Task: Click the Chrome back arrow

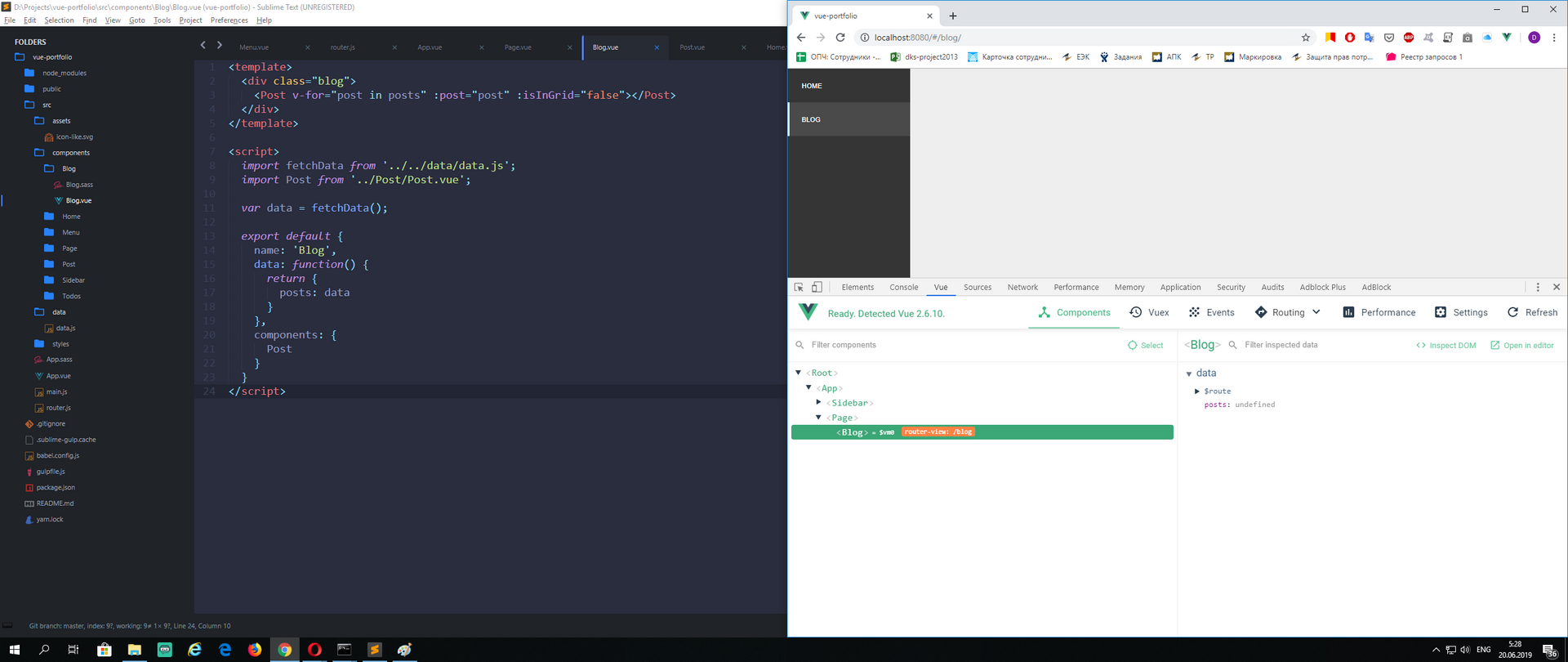Action: click(x=801, y=38)
